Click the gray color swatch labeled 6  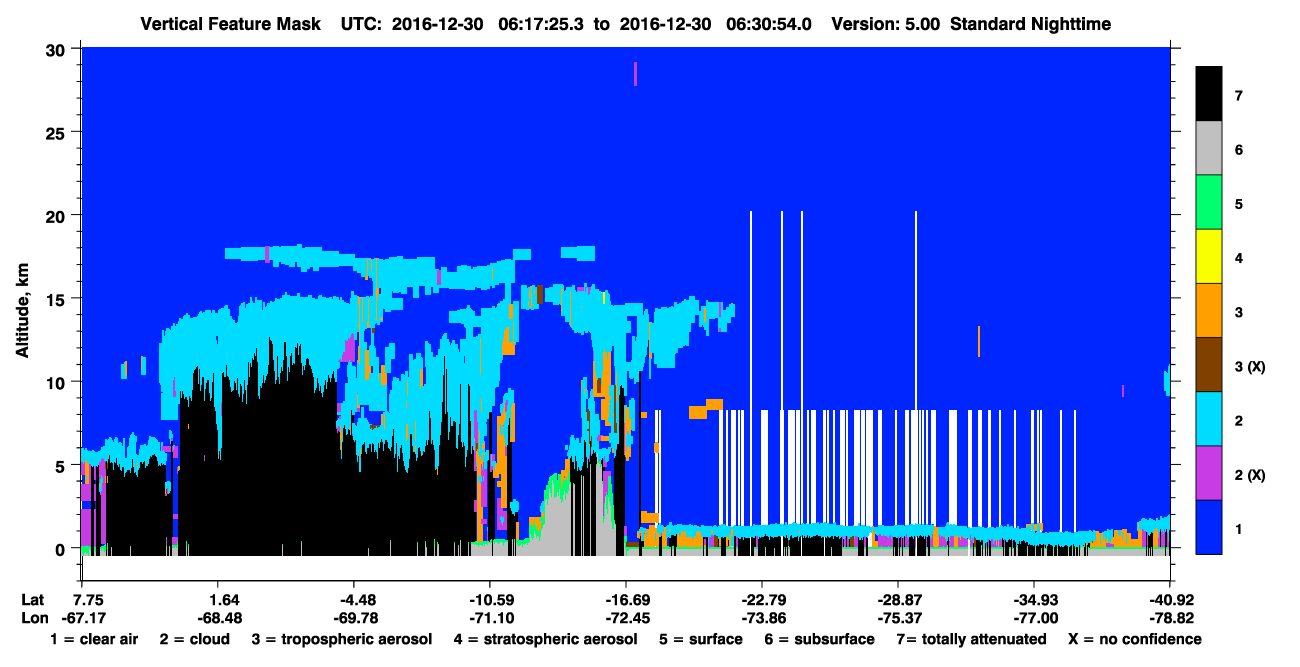(x=1209, y=149)
